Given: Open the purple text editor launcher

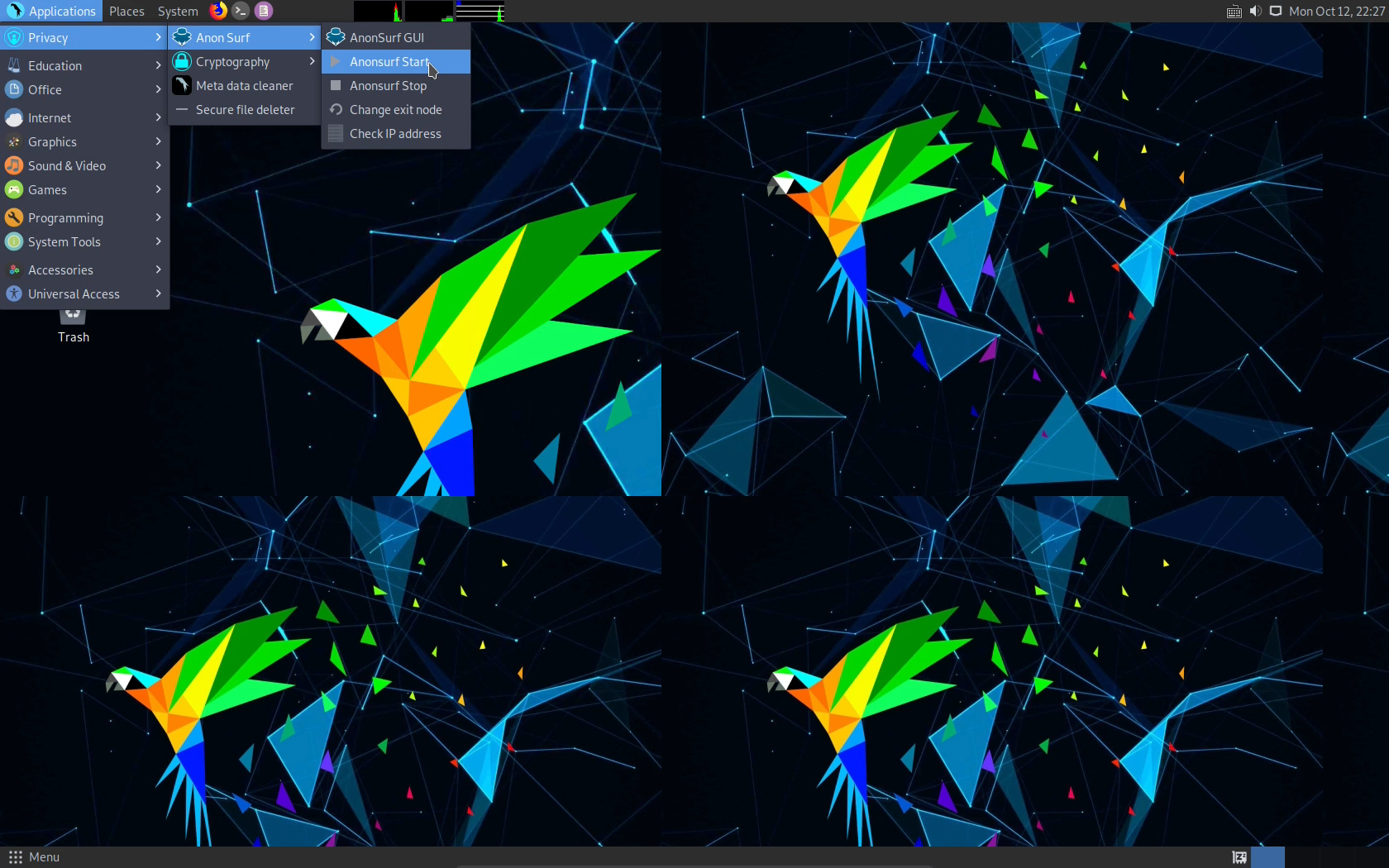Looking at the screenshot, I should point(264,11).
